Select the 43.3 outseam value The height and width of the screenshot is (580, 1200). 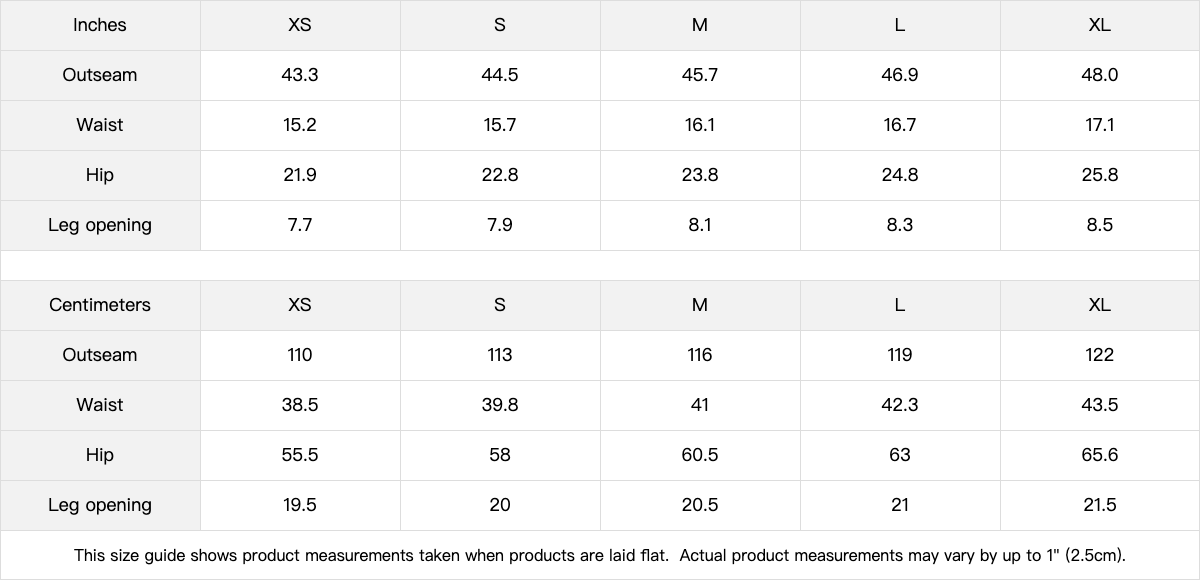click(x=300, y=75)
